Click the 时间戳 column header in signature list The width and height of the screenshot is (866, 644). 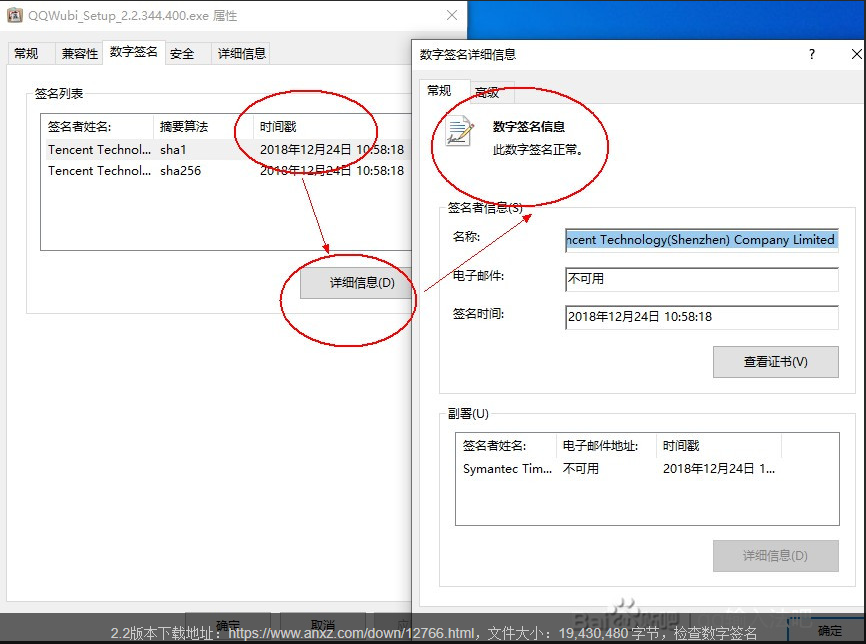point(331,127)
